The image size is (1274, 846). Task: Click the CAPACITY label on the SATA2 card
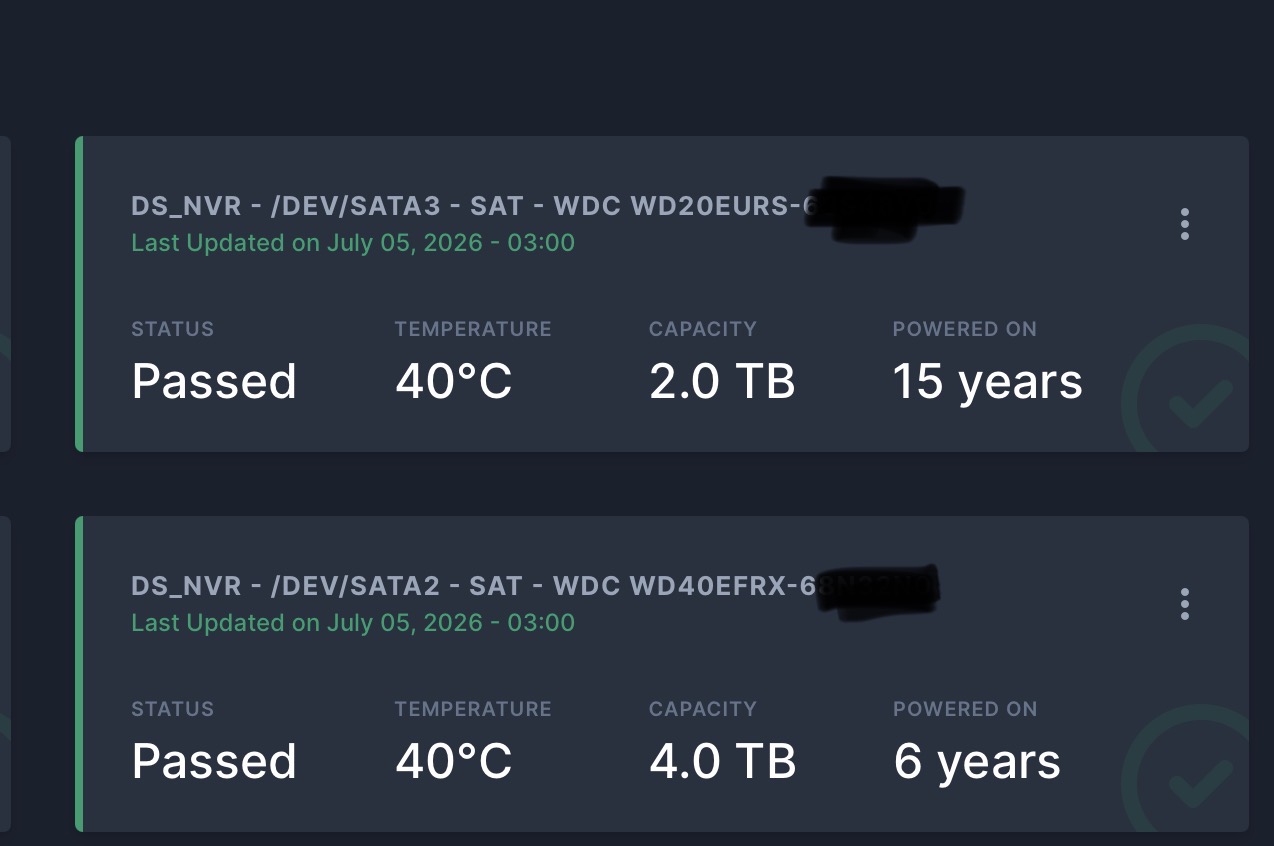click(x=703, y=709)
